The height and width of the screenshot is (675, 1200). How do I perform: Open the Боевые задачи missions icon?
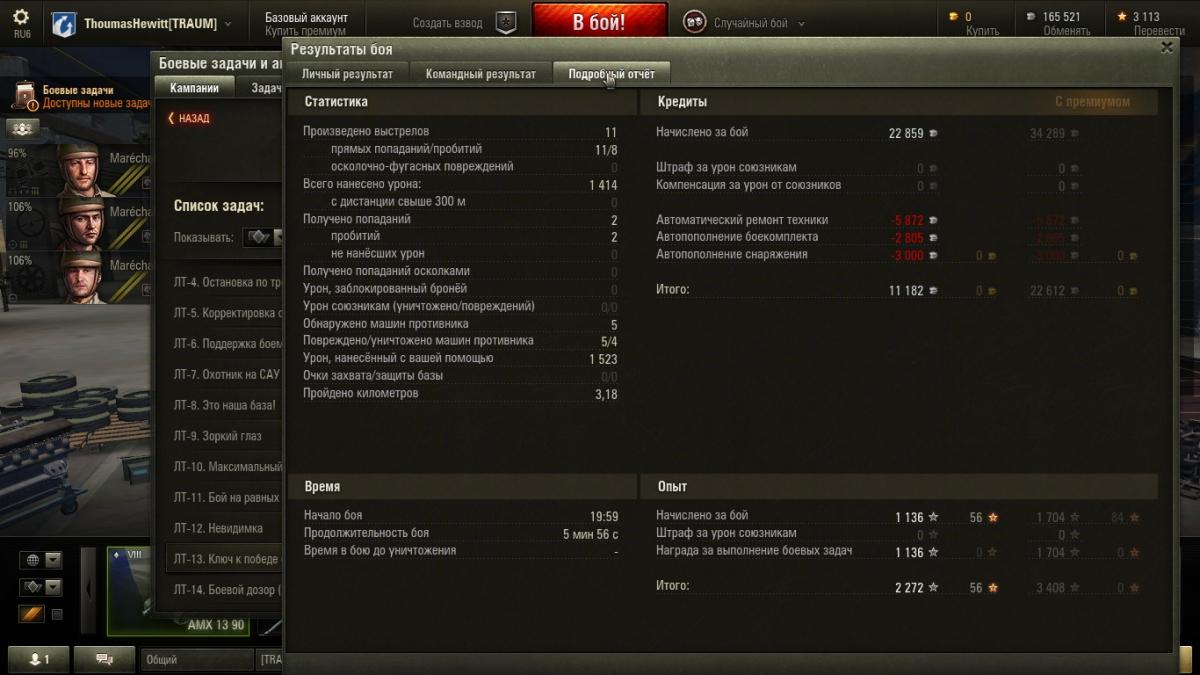click(x=24, y=96)
